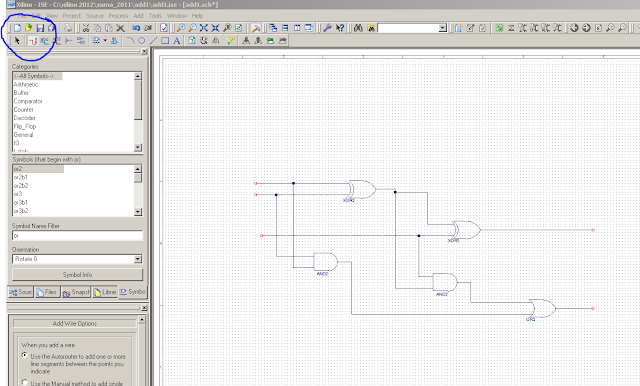640x386 pixels.
Task: Click the What's This help cursor icon
Action: [340, 28]
